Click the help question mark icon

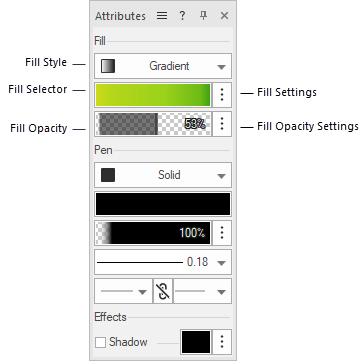point(182,16)
